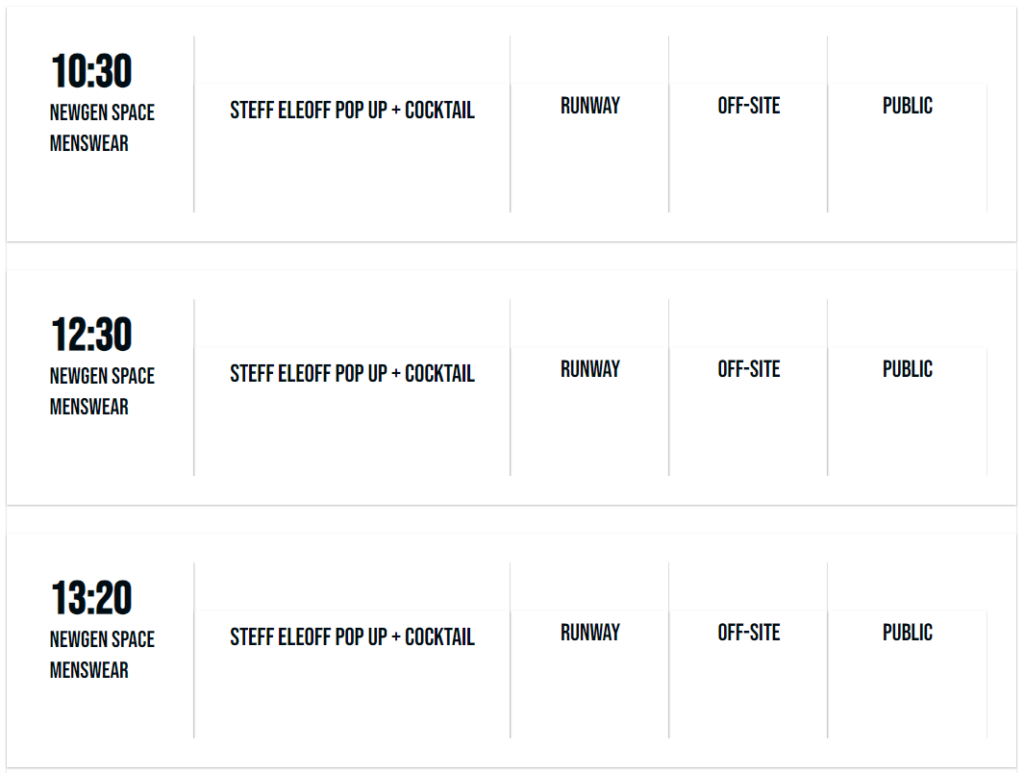Click the 10:30 time heading
This screenshot has width=1024, height=773.
click(x=91, y=72)
